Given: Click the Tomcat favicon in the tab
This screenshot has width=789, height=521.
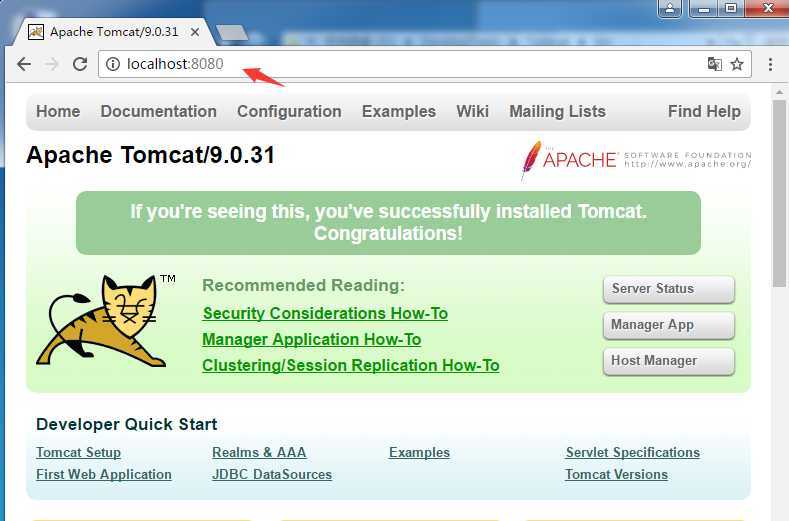Looking at the screenshot, I should coord(35,32).
